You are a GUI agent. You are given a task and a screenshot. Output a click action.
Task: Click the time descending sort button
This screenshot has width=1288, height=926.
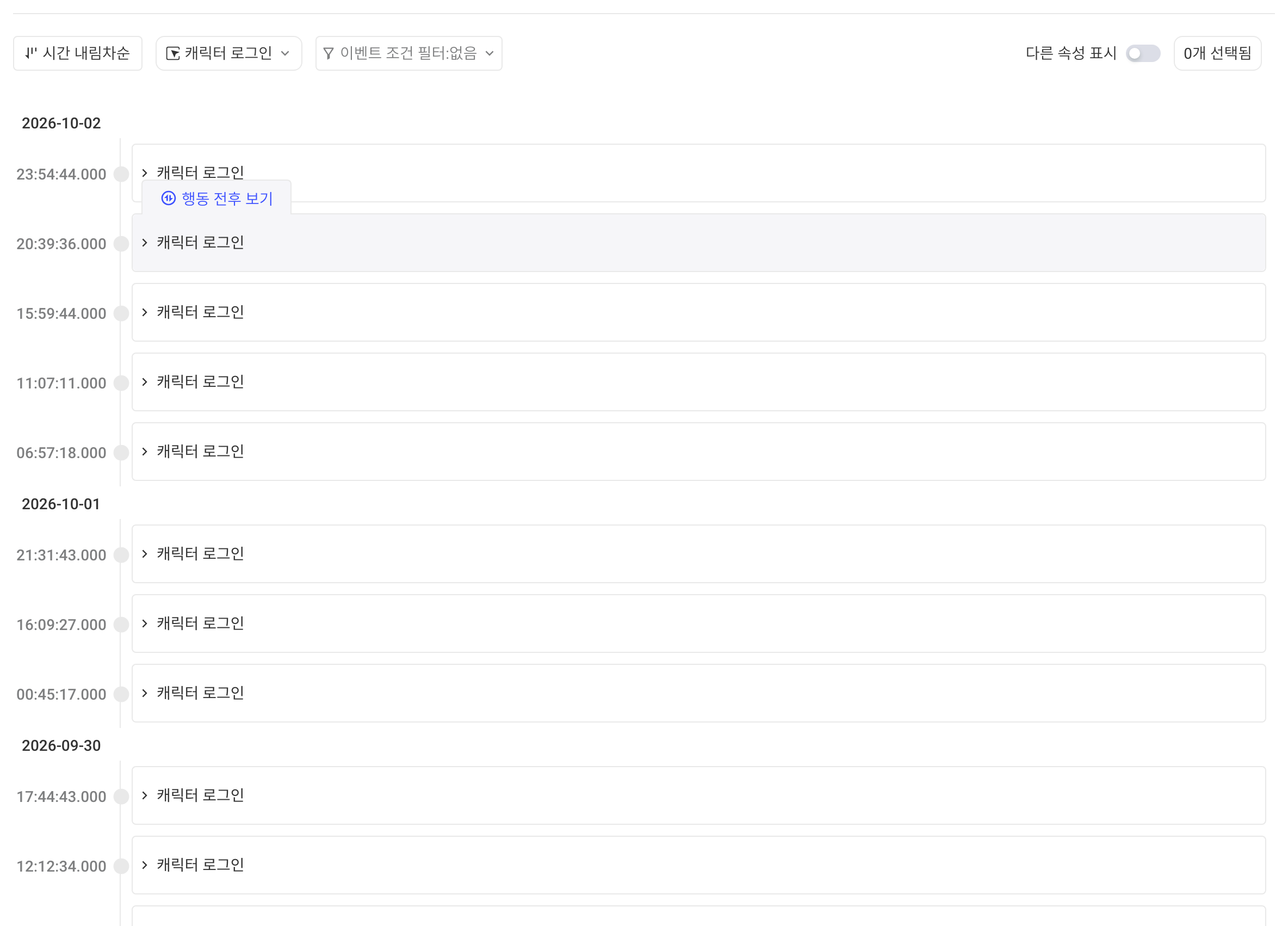(78, 53)
